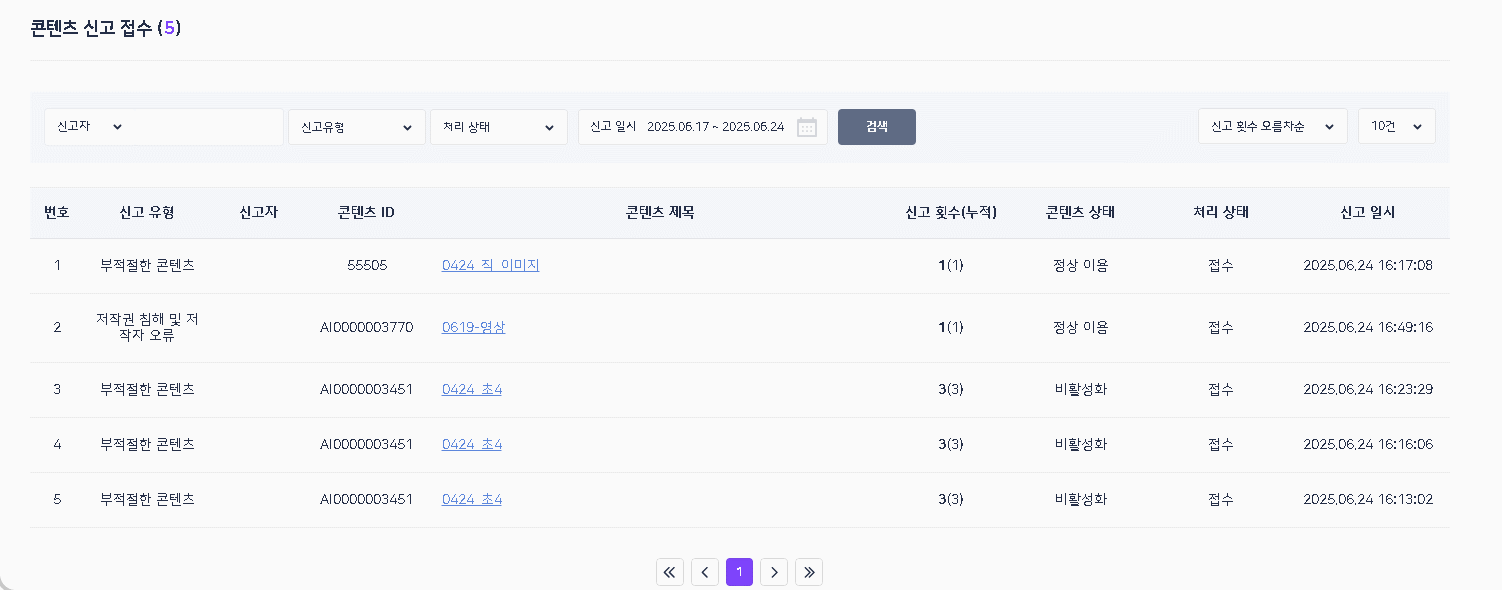This screenshot has height=590, width=1502.
Task: Click the 신고 횟수(누적) column header
Action: pos(950,212)
